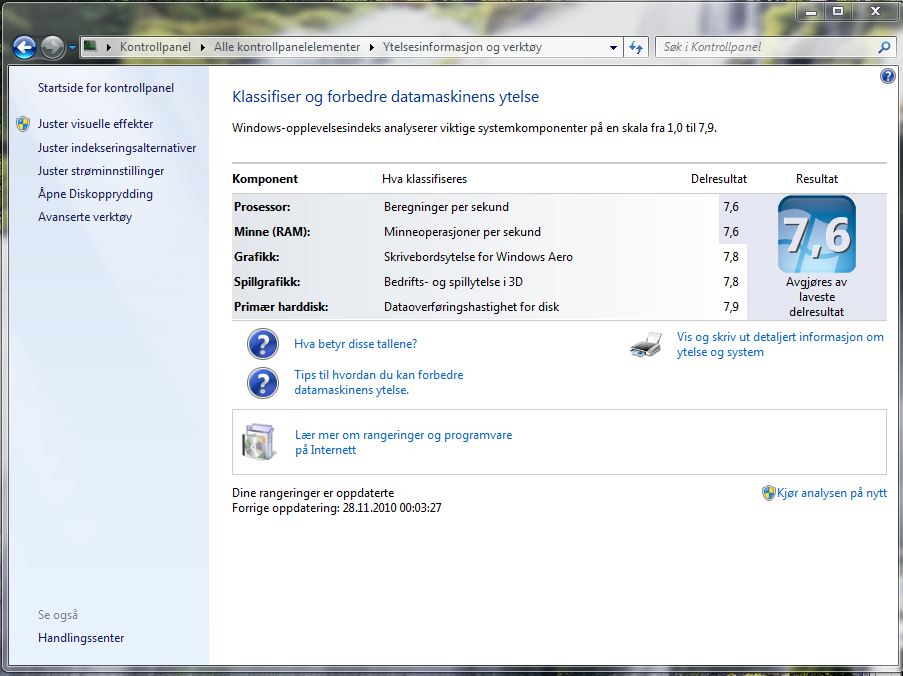This screenshot has width=903, height=676.
Task: Click the Delresultat column header
Action: [x=719, y=179]
